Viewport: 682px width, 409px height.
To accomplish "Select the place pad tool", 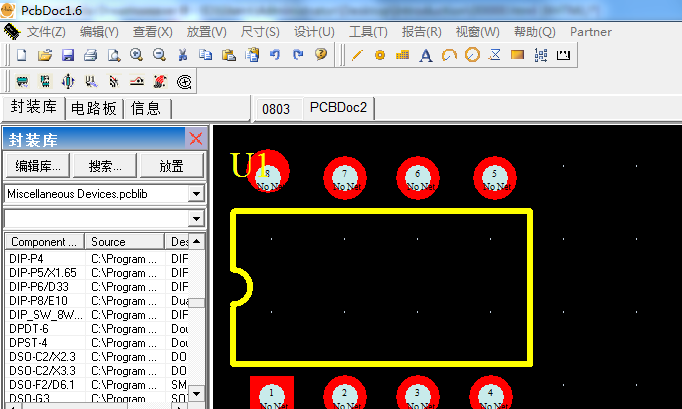I will (x=380, y=55).
